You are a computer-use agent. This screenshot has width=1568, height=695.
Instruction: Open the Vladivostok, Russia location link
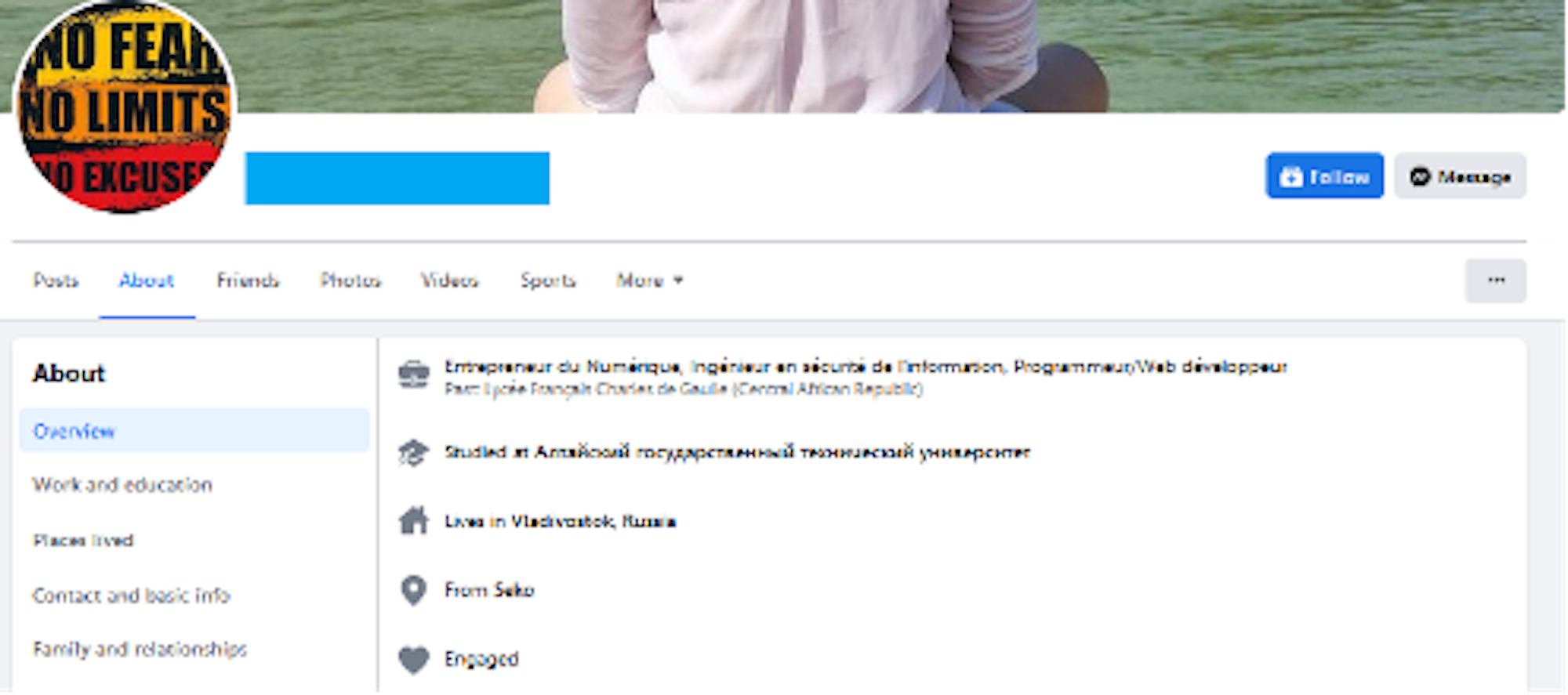coord(593,521)
